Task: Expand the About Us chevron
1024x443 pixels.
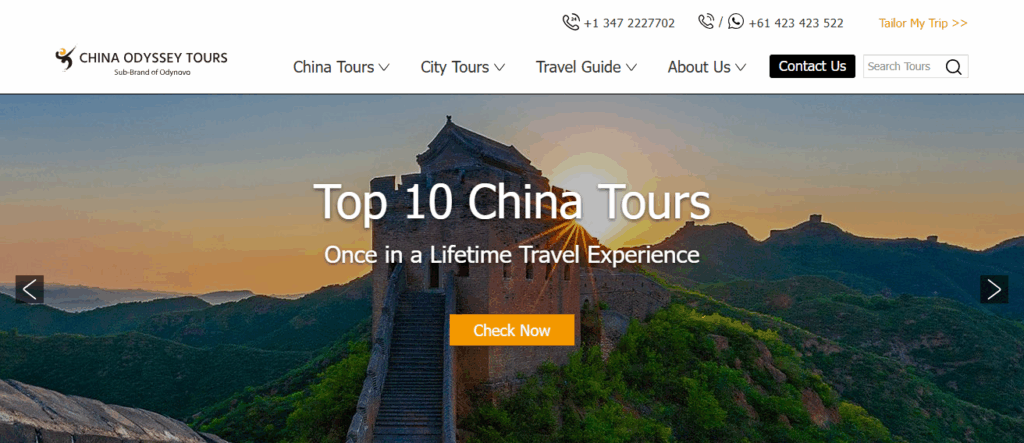Action: [741, 67]
